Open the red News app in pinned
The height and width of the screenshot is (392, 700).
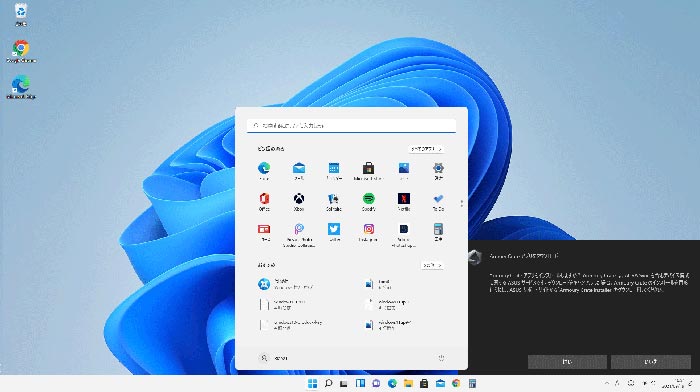pos(264,232)
